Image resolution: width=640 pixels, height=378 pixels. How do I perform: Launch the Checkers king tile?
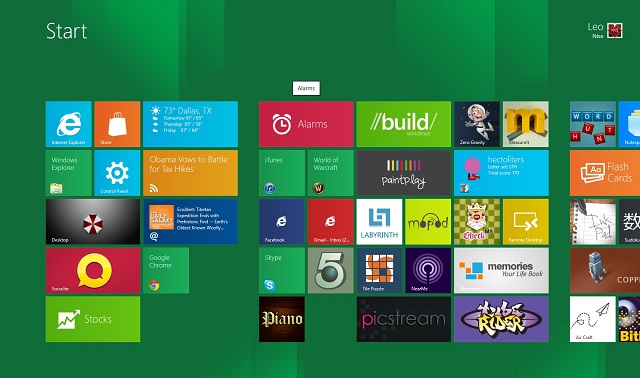click(x=477, y=222)
